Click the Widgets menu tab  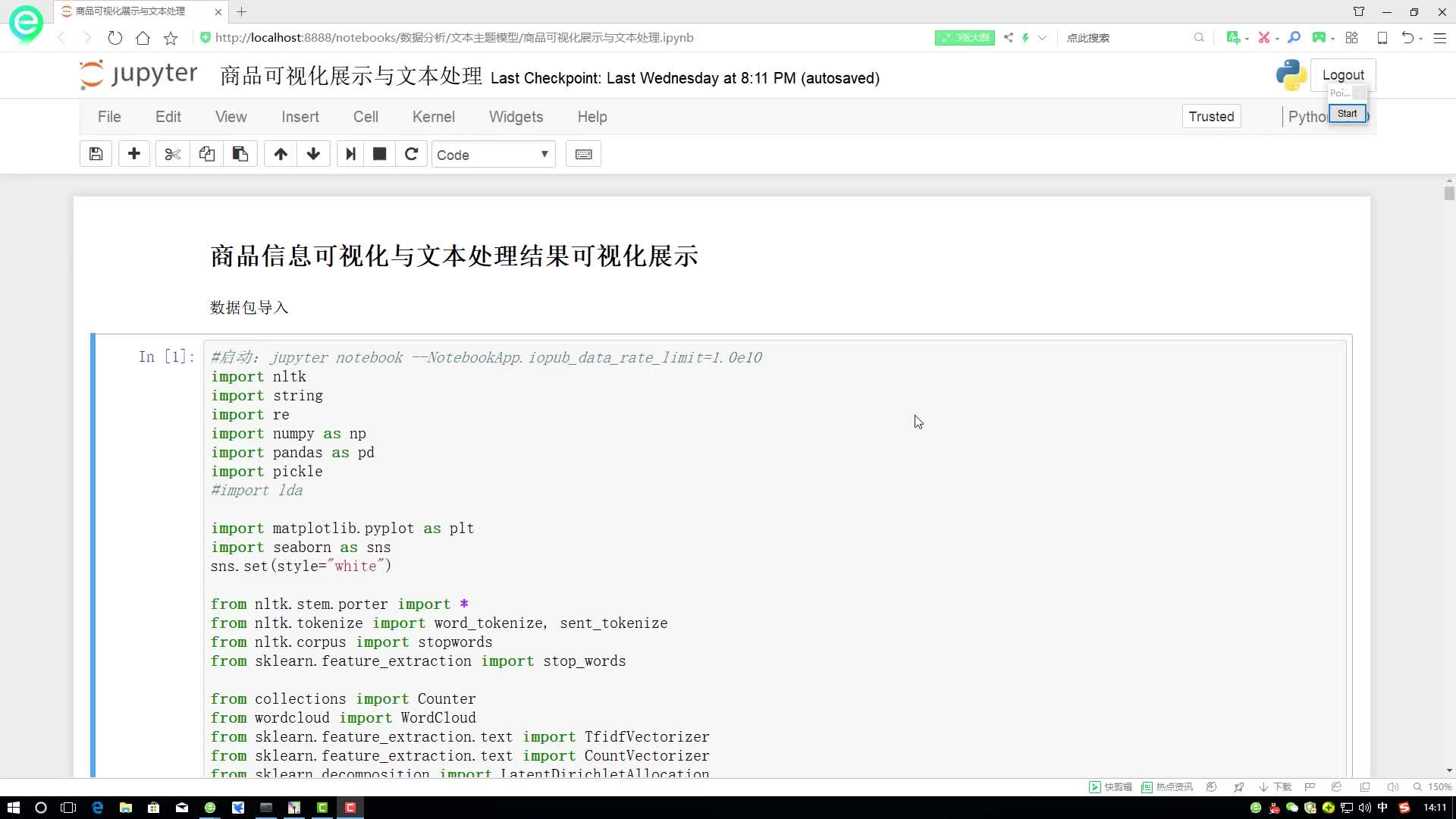pyautogui.click(x=516, y=117)
